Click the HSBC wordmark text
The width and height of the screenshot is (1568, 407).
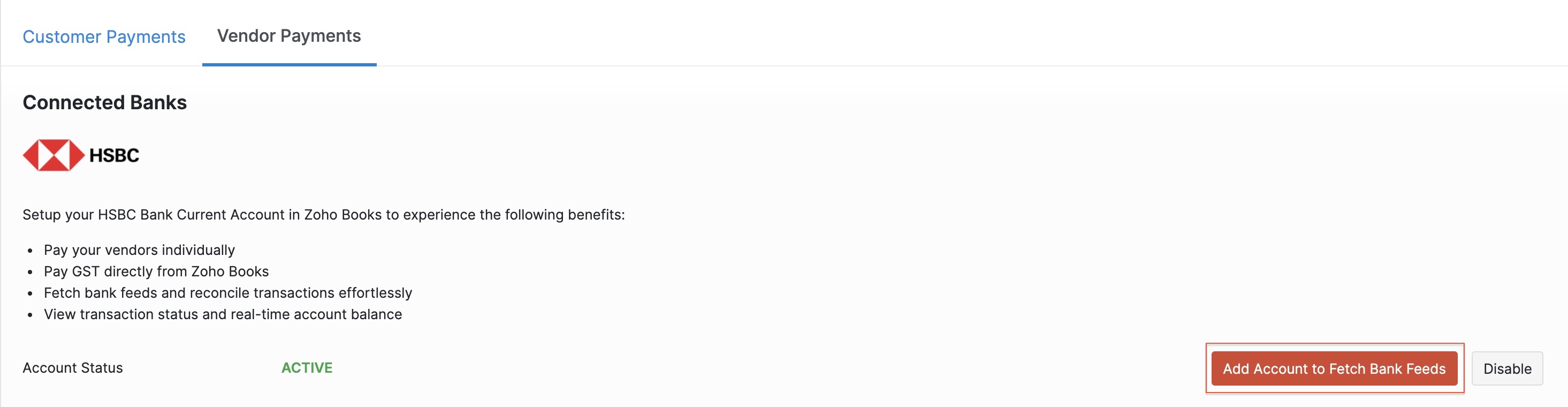pos(115,155)
